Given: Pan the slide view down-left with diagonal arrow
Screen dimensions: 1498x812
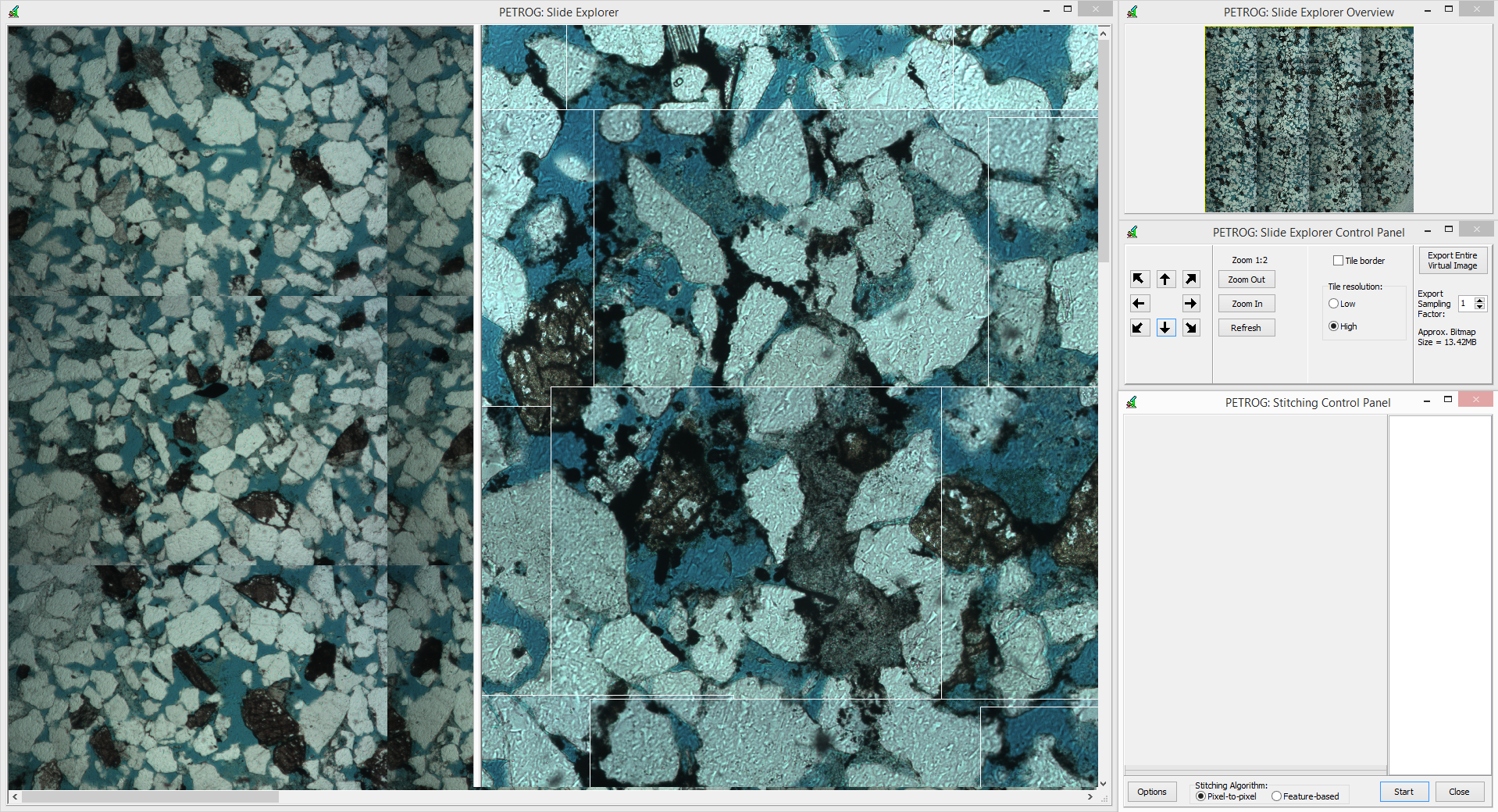Looking at the screenshot, I should [x=1139, y=328].
